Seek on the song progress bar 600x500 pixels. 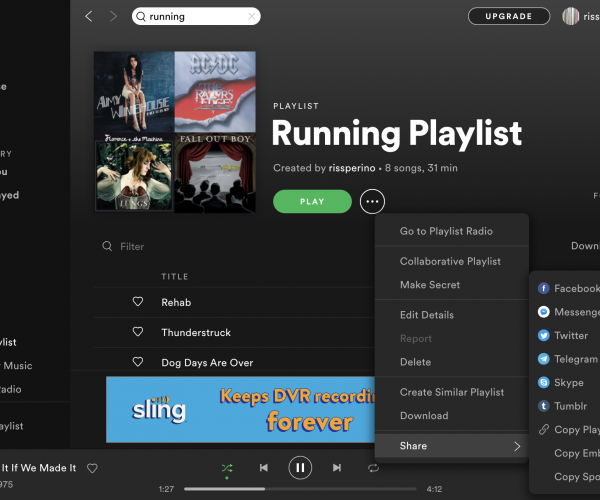(x=300, y=489)
